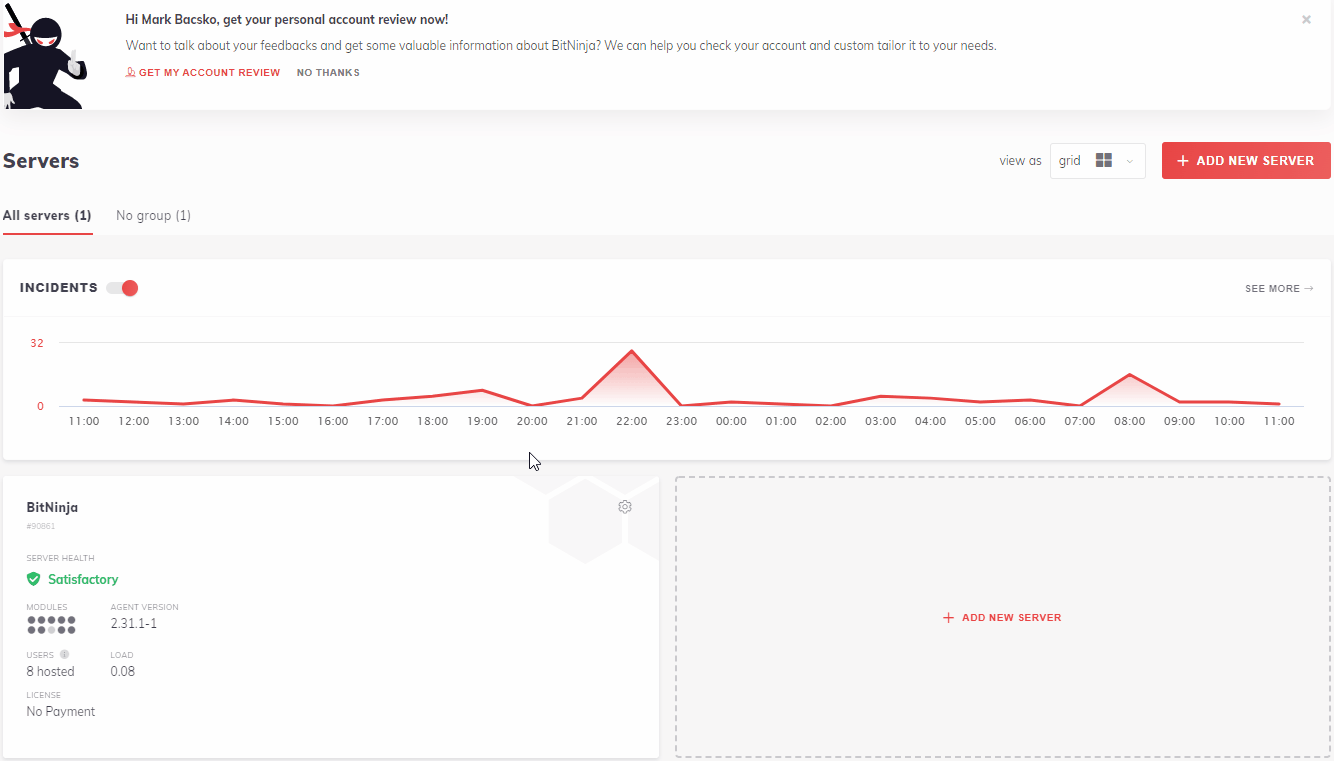Image resolution: width=1334 pixels, height=761 pixels.
Task: Click the No Payment license status
Action: pos(61,712)
